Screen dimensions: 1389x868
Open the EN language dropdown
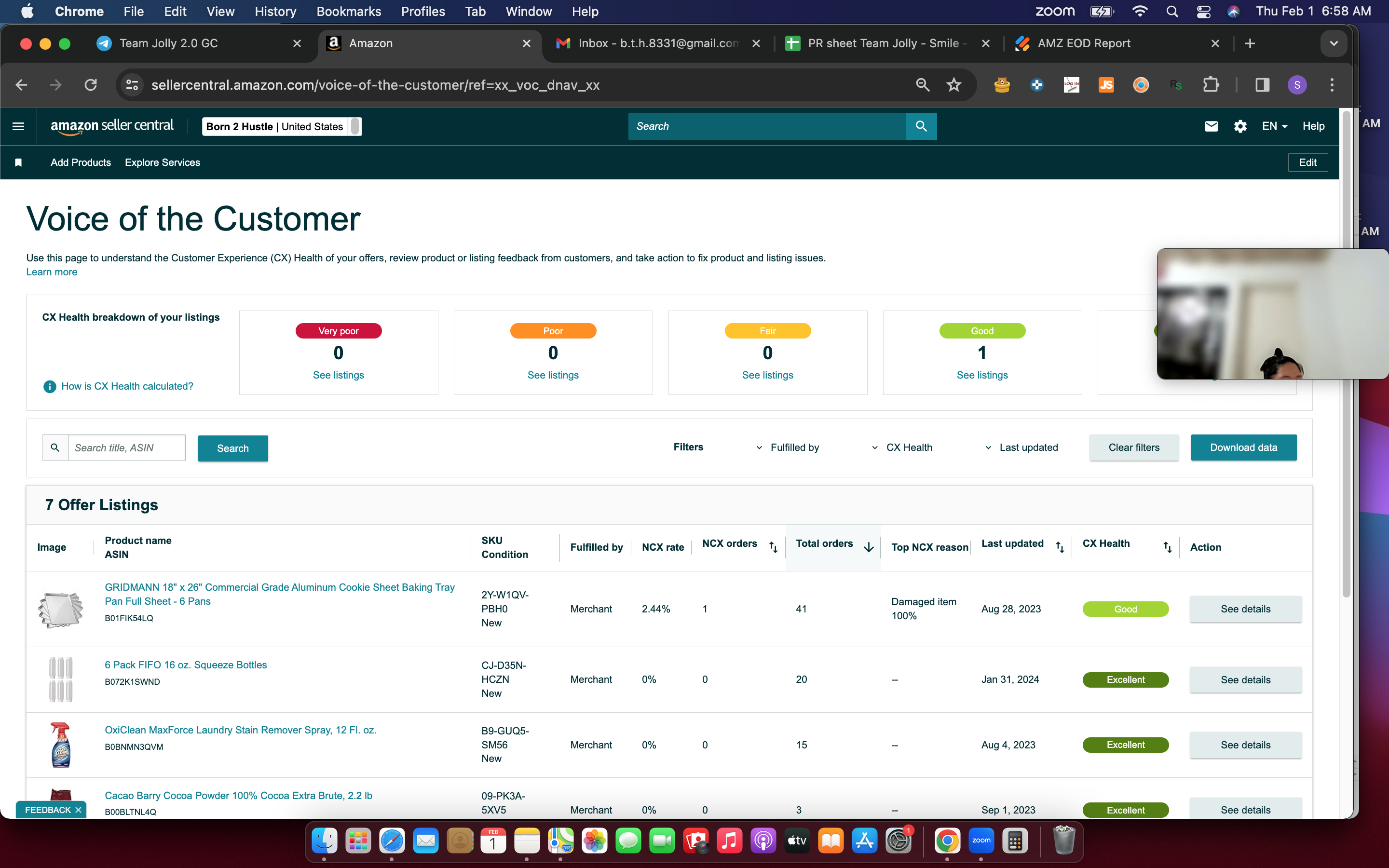point(1275,126)
